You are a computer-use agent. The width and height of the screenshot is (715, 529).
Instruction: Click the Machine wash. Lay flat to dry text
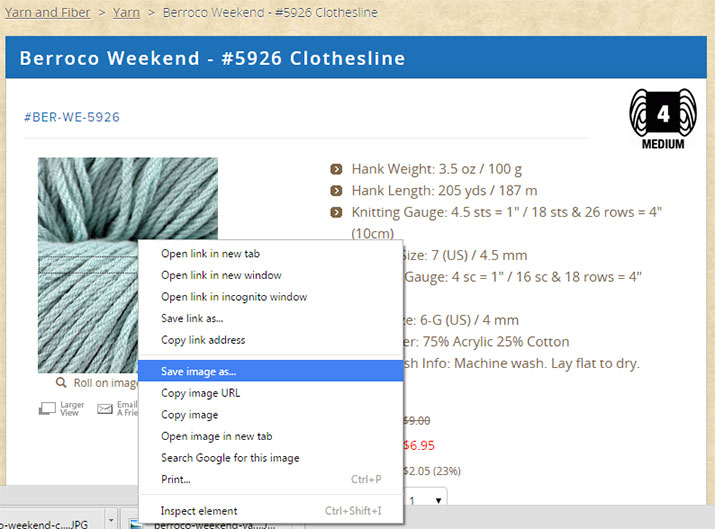547,363
